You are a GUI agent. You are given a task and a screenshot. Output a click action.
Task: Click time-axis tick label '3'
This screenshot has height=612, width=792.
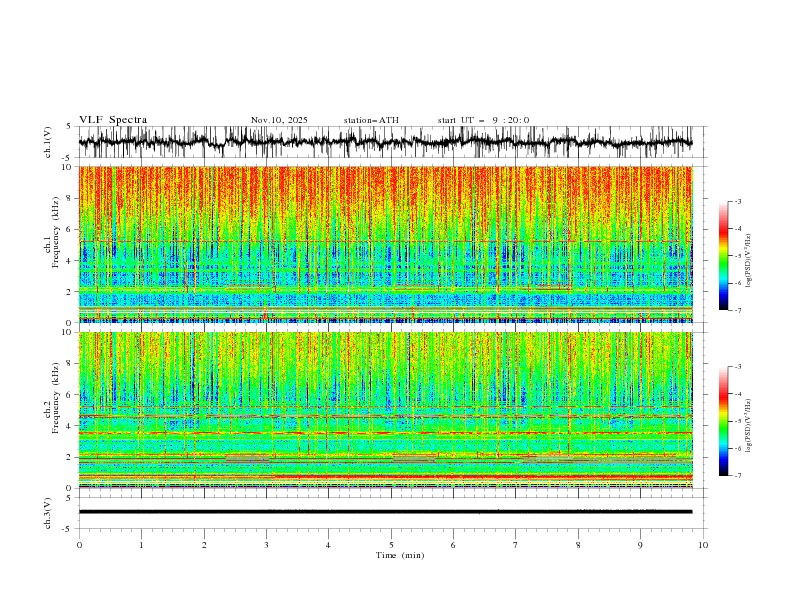[266, 545]
